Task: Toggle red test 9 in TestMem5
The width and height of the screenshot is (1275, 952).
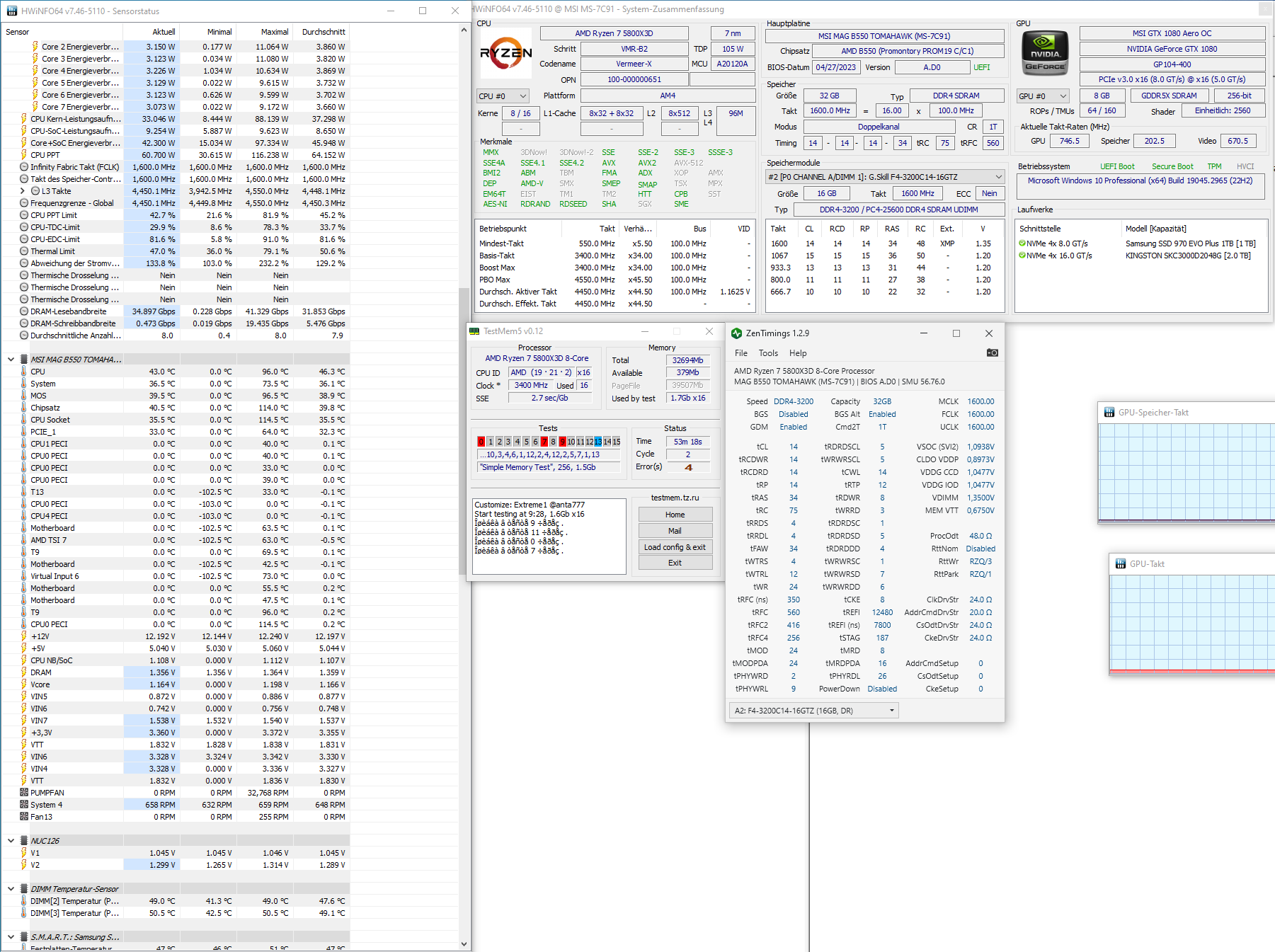Action: (x=563, y=441)
